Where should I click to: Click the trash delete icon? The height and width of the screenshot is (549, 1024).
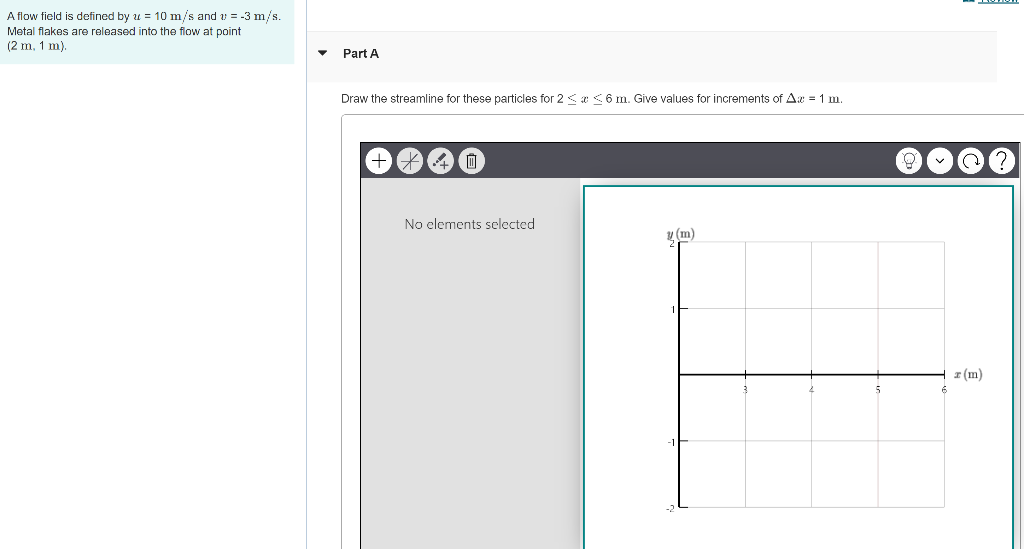pos(472,161)
